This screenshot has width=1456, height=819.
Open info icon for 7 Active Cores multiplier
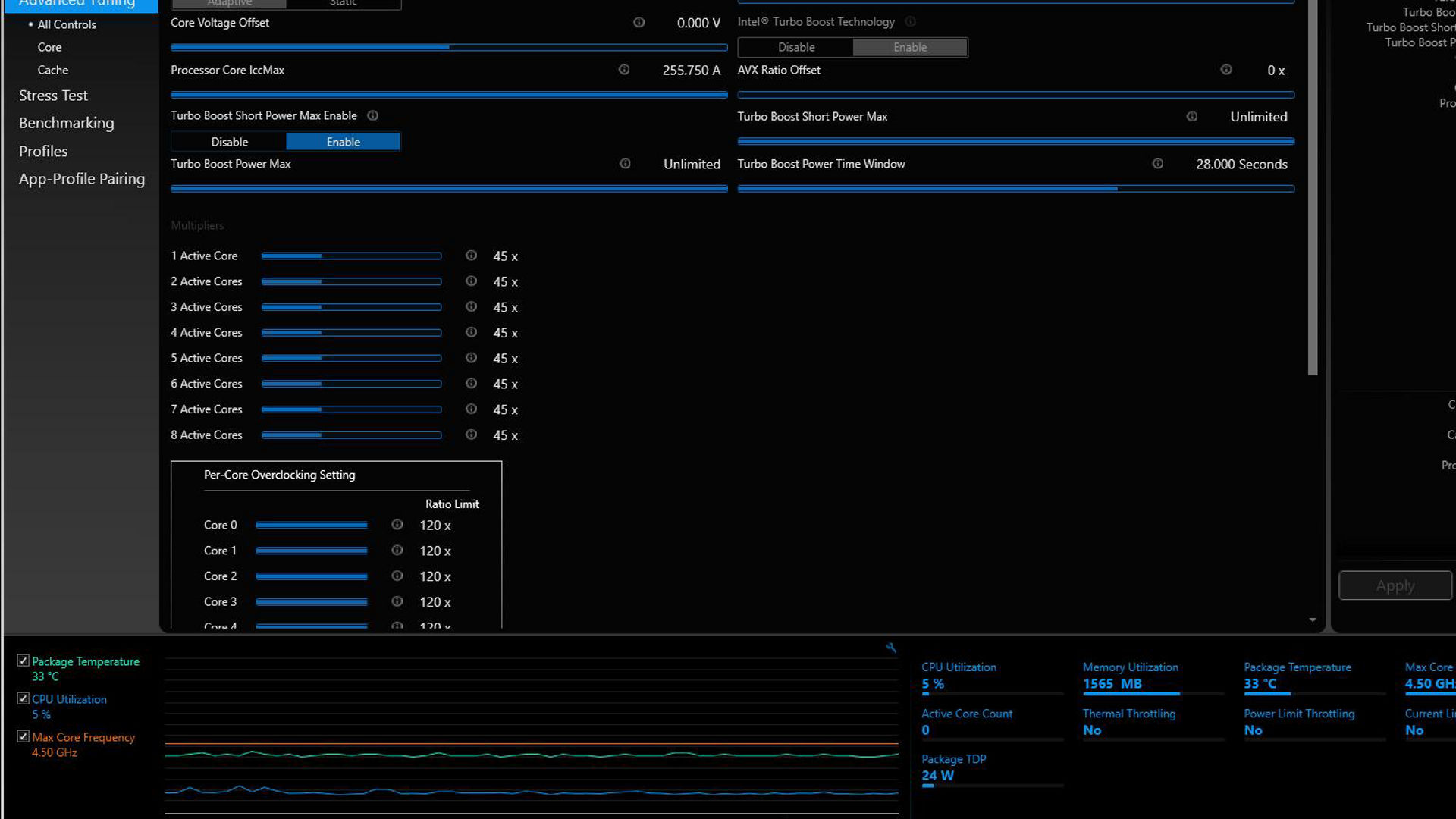(471, 409)
